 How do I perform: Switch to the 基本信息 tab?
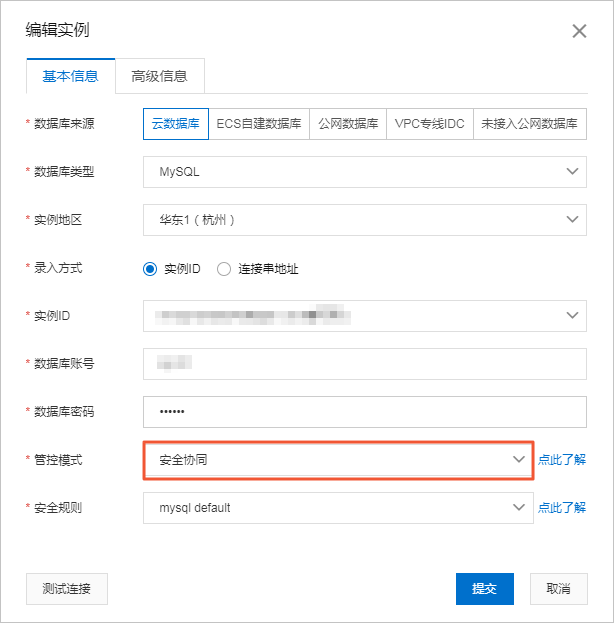click(71, 76)
